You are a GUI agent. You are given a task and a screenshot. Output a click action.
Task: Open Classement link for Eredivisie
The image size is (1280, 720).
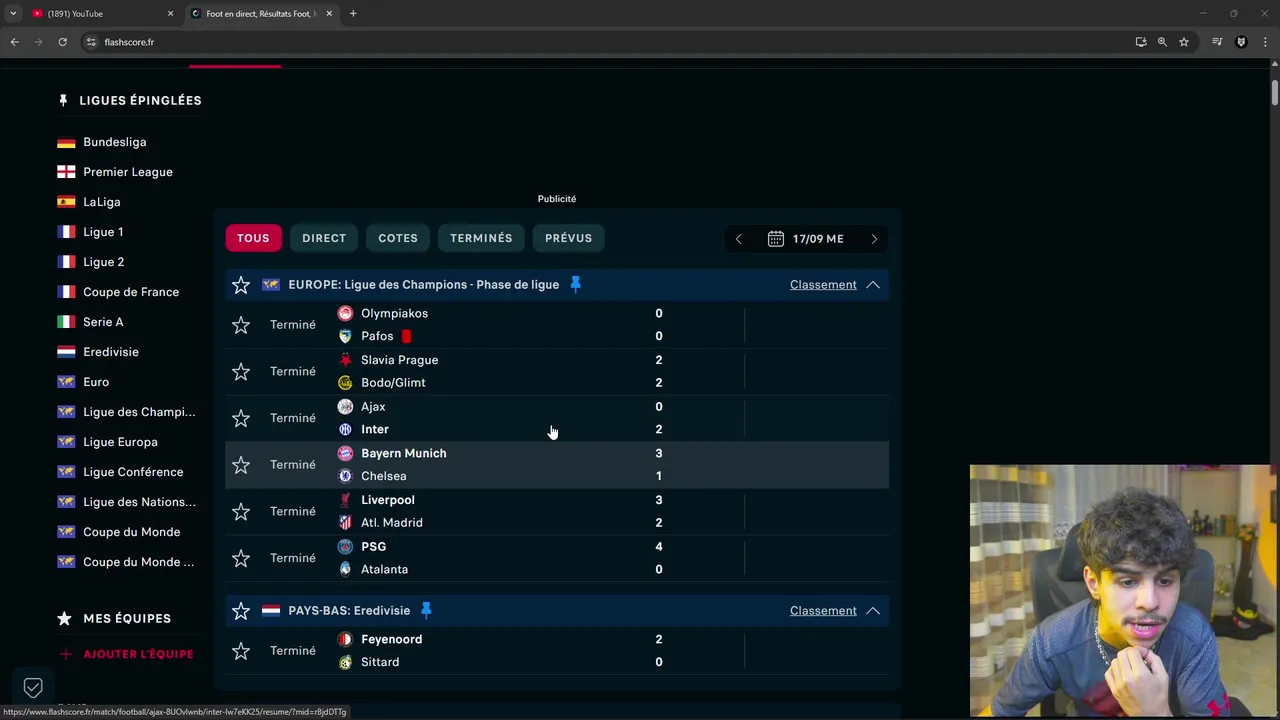click(x=823, y=611)
